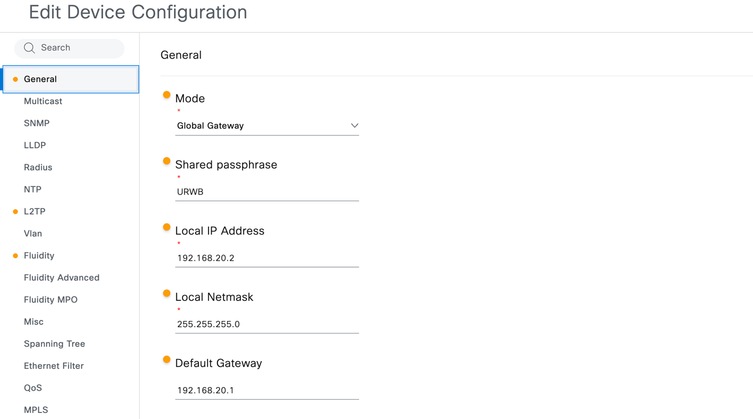Click the orange dot beside Default Gateway
This screenshot has width=753, height=419.
click(x=167, y=359)
